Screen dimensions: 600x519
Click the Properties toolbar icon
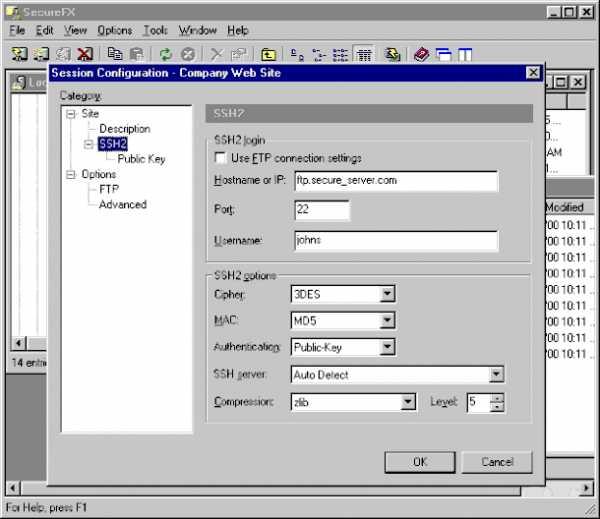(x=239, y=54)
